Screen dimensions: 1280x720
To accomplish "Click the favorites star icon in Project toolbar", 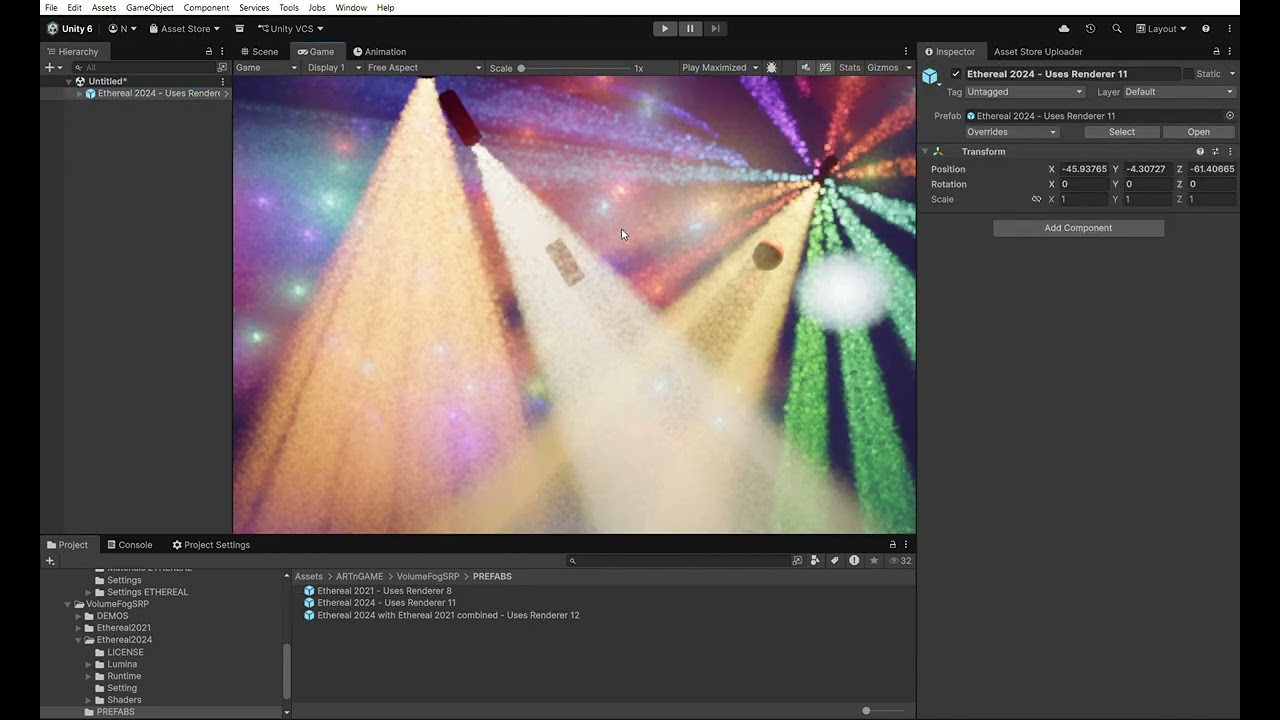I will (873, 561).
